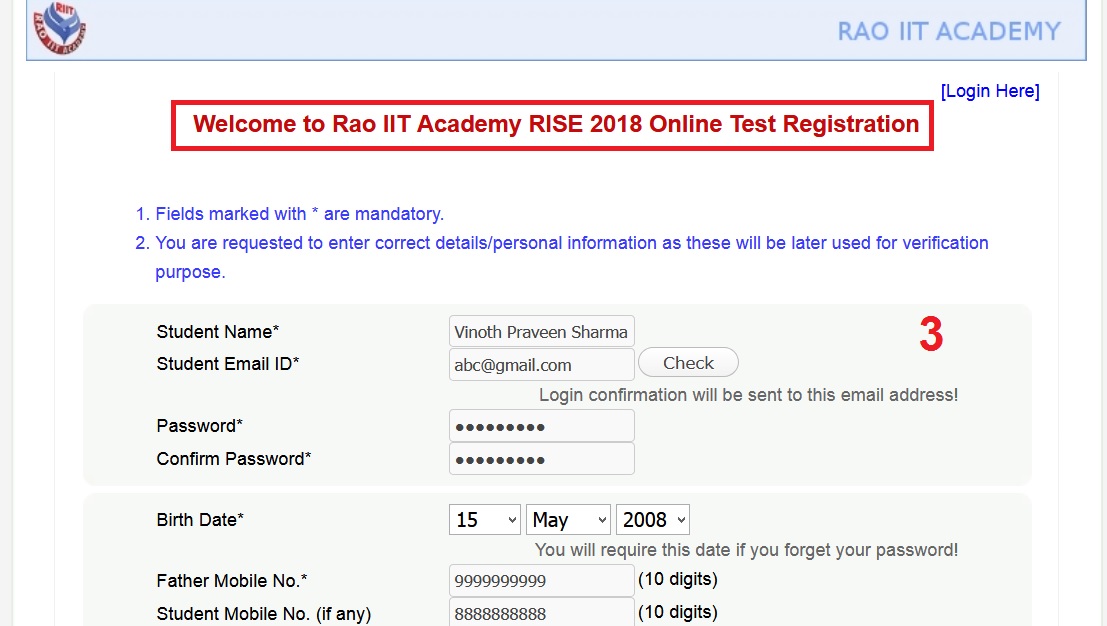Click the red number 3 marker
1107x626 pixels.
point(931,336)
